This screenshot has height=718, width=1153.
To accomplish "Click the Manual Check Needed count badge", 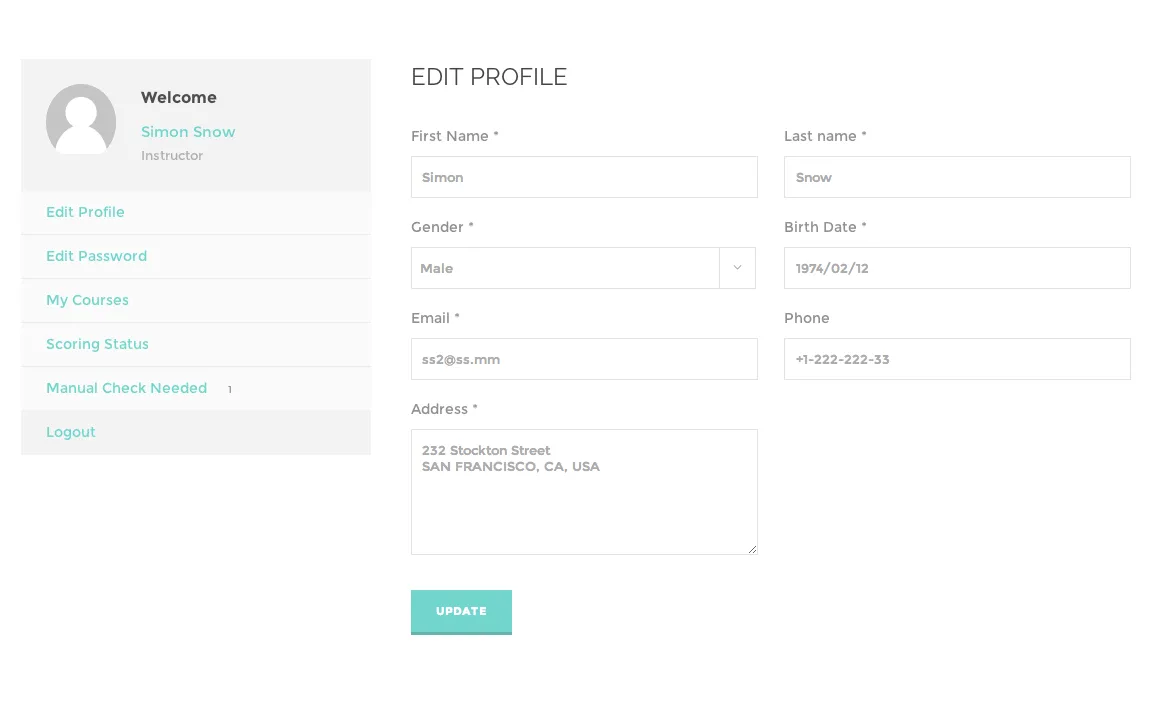I will click(x=230, y=389).
